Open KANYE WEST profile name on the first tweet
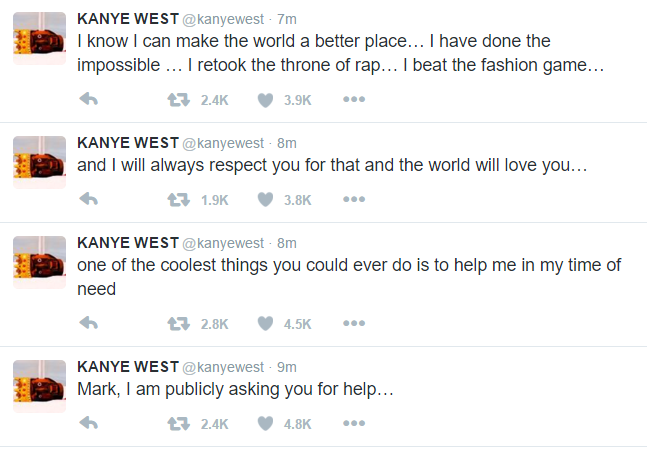This screenshot has height=451, width=647. coord(126,19)
